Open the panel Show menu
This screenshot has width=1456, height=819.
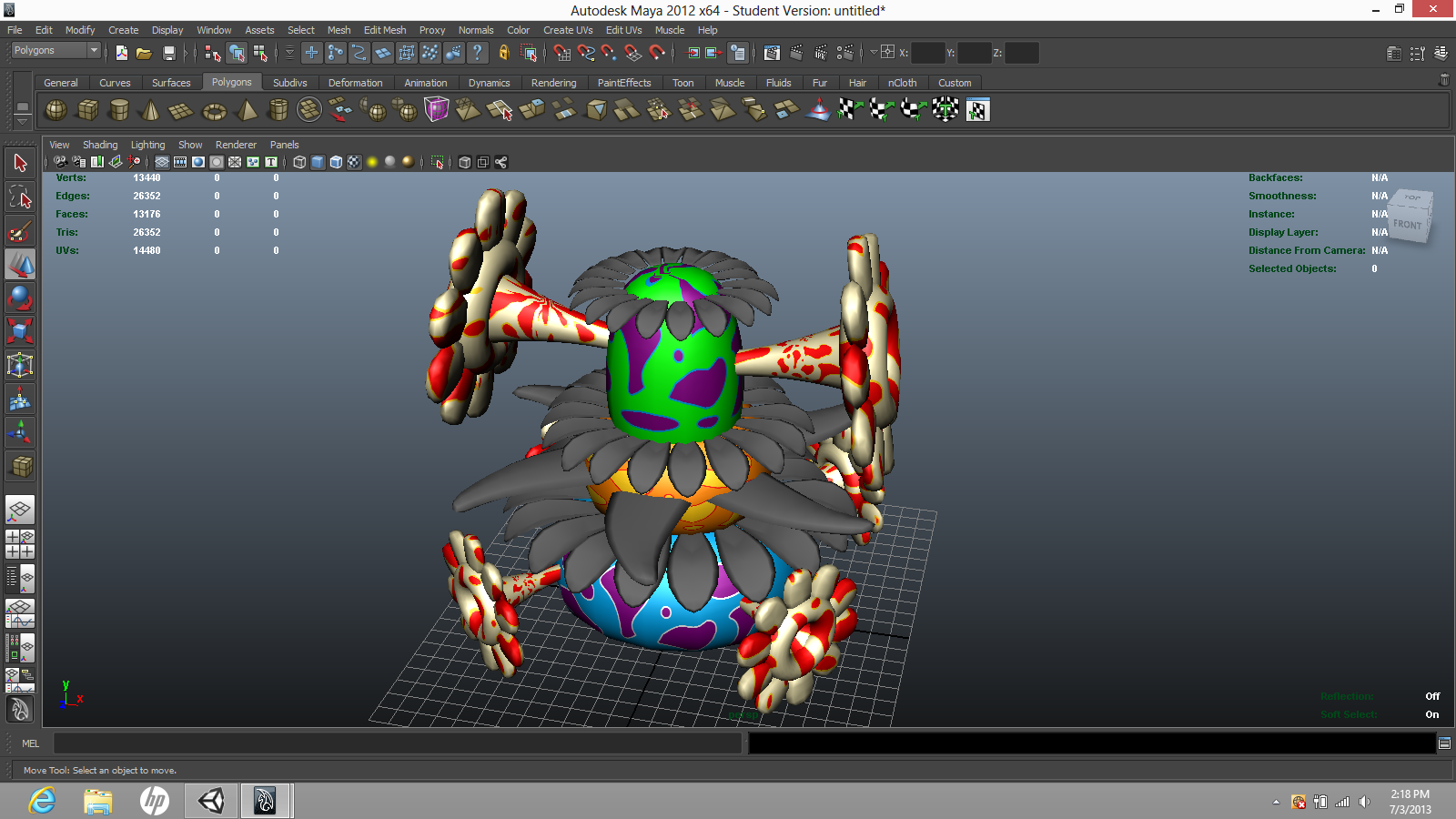point(190,145)
